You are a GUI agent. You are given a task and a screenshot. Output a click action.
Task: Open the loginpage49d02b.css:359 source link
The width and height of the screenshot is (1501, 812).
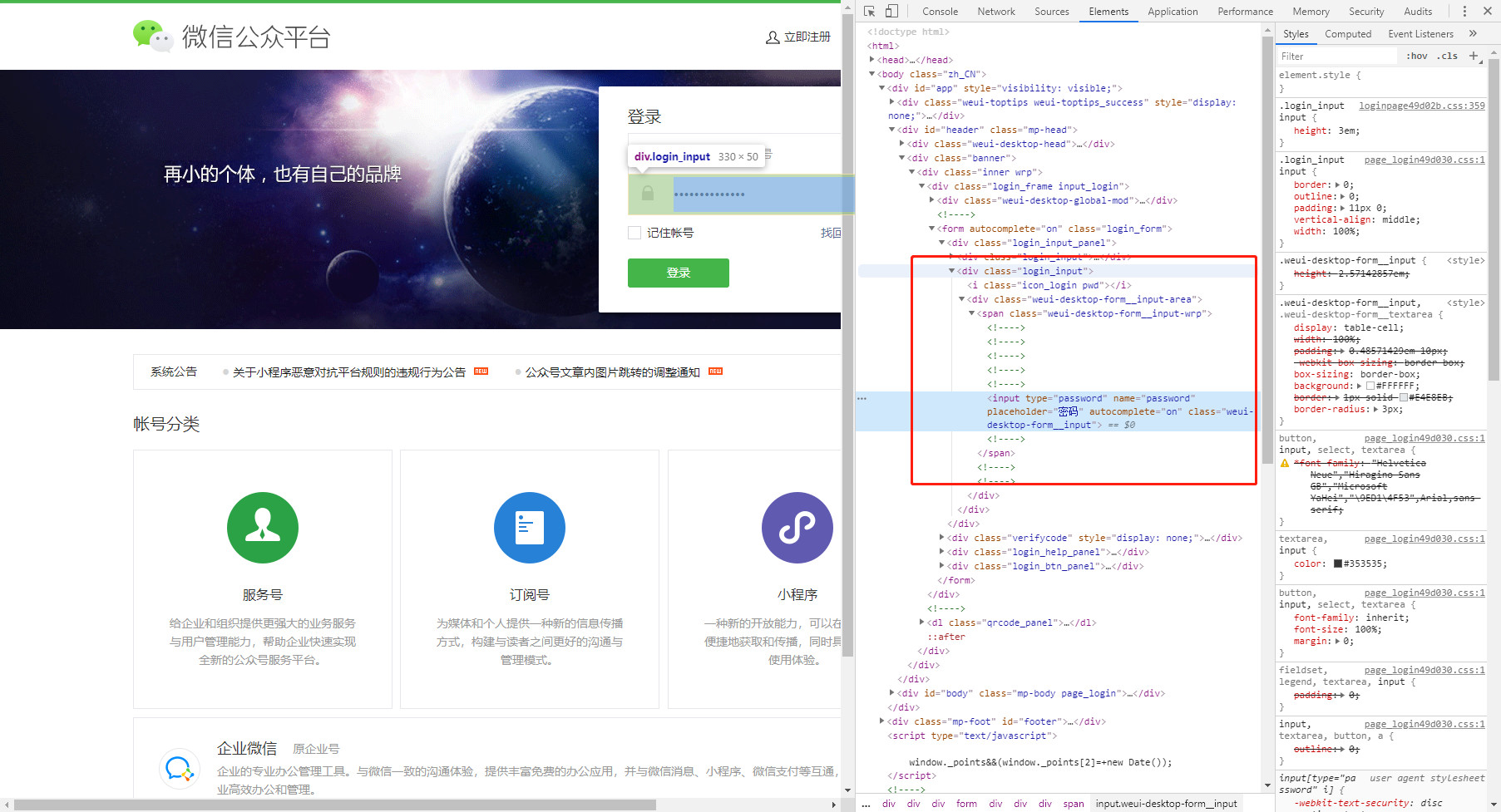point(1422,106)
